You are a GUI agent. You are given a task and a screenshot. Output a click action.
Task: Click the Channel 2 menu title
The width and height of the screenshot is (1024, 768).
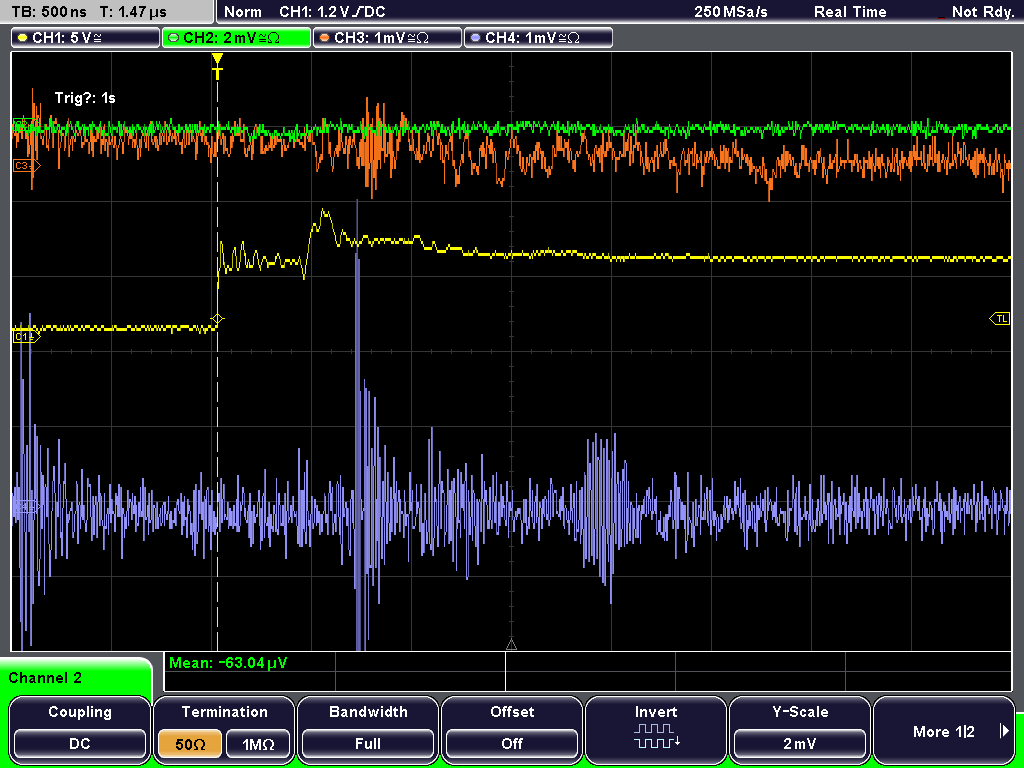point(45,678)
